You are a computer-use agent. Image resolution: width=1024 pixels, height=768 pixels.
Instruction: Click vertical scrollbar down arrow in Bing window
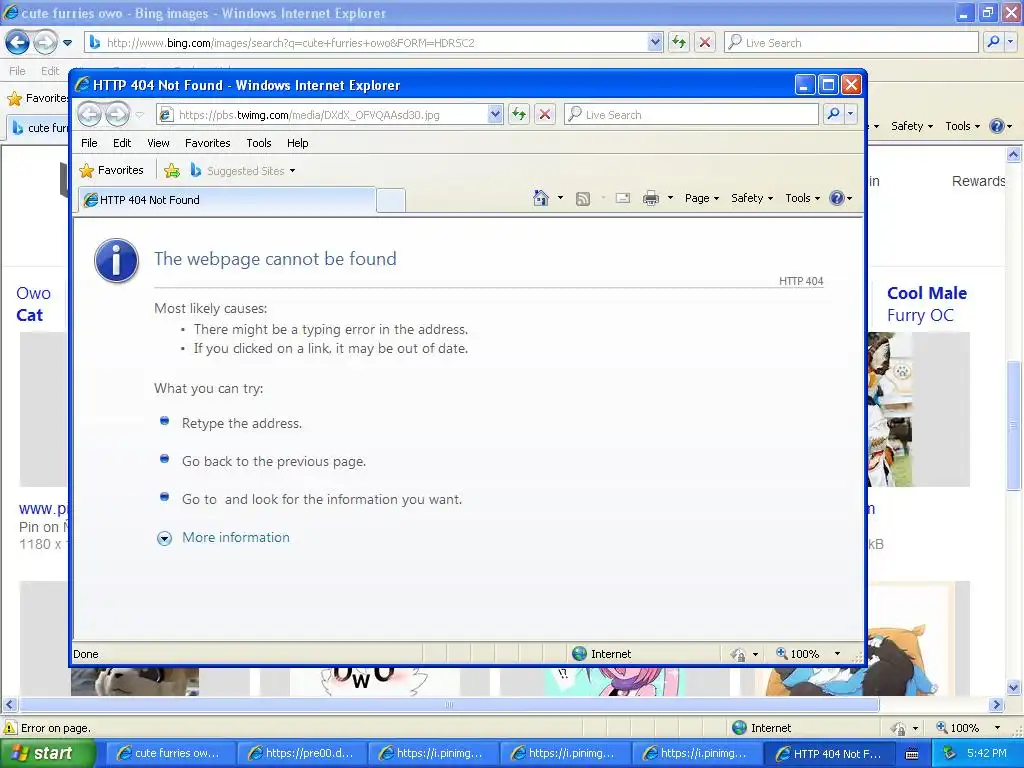1014,688
